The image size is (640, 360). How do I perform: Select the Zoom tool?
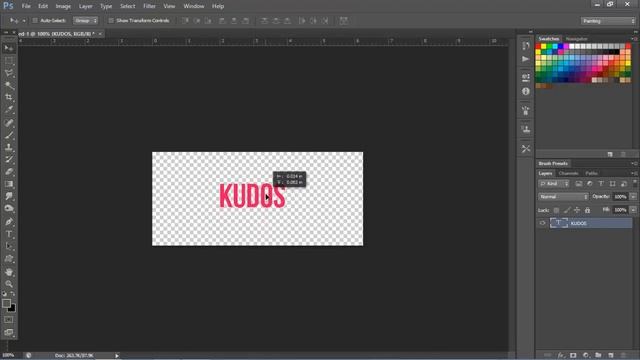point(9,284)
